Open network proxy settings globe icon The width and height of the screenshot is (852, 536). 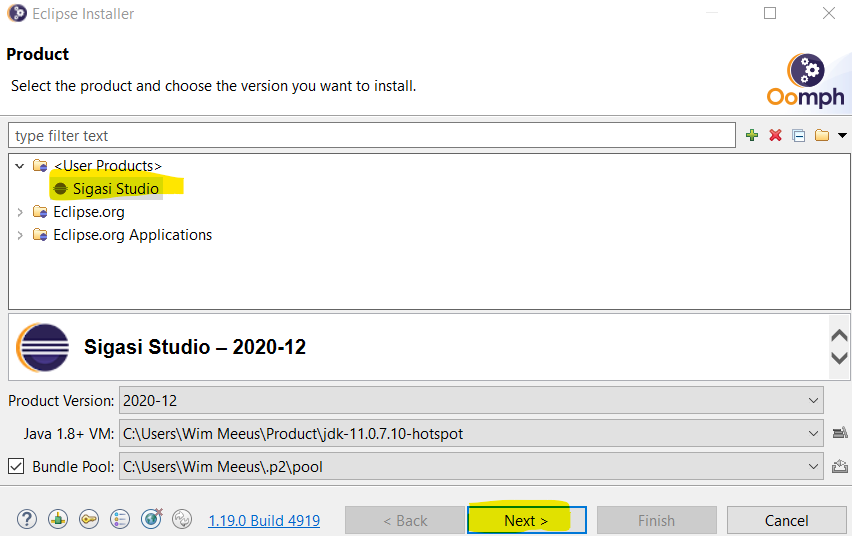point(152,519)
